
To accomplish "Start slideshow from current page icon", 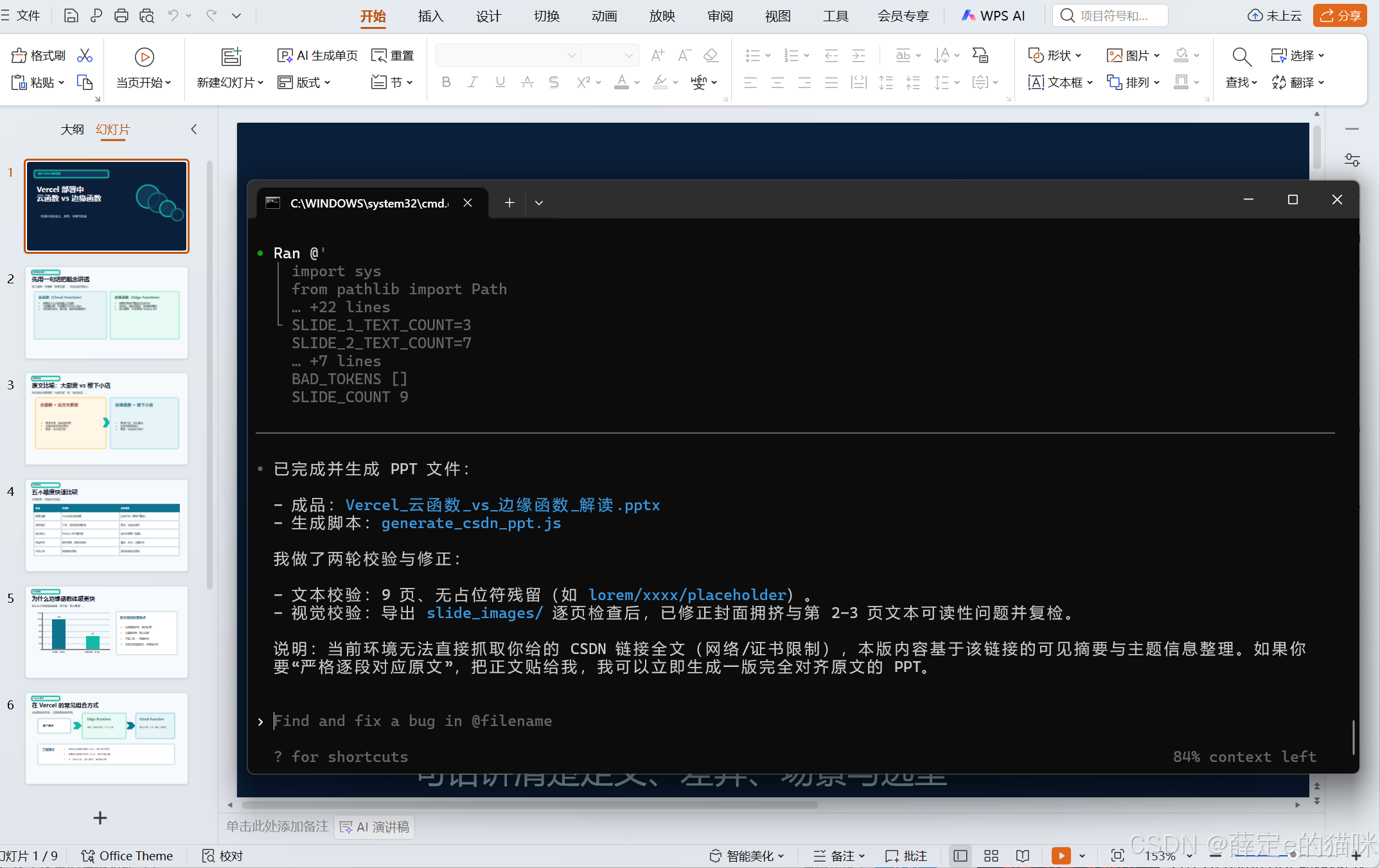I will tap(144, 57).
